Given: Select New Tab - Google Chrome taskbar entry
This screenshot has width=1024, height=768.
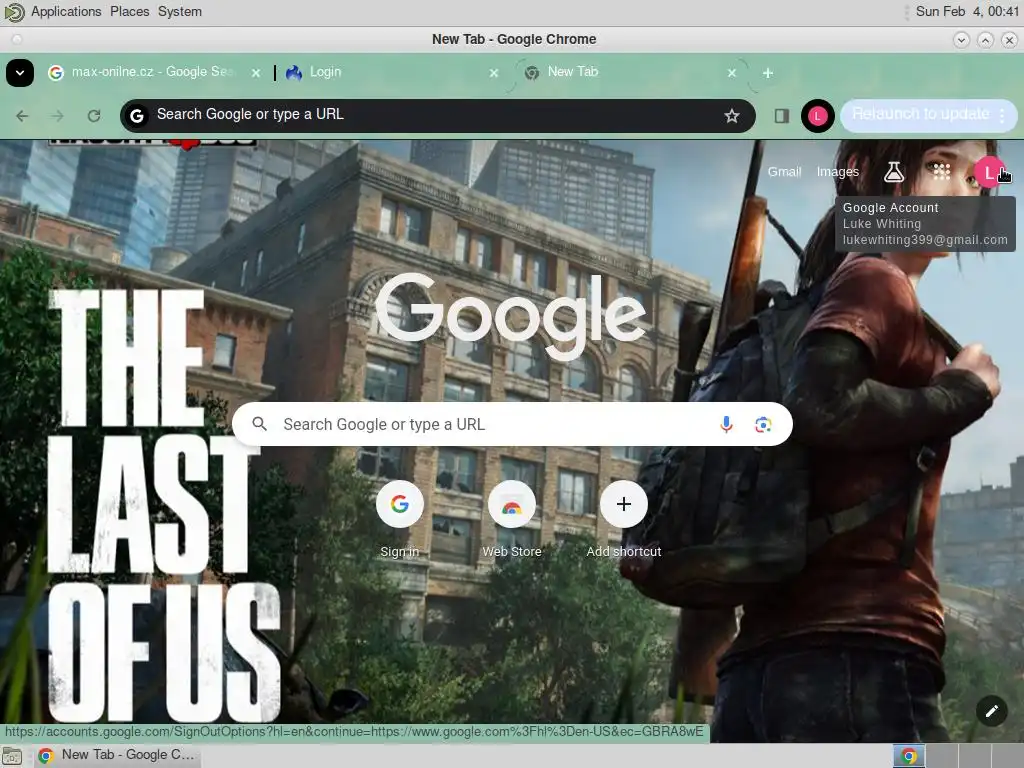Looking at the screenshot, I should tap(117, 756).
